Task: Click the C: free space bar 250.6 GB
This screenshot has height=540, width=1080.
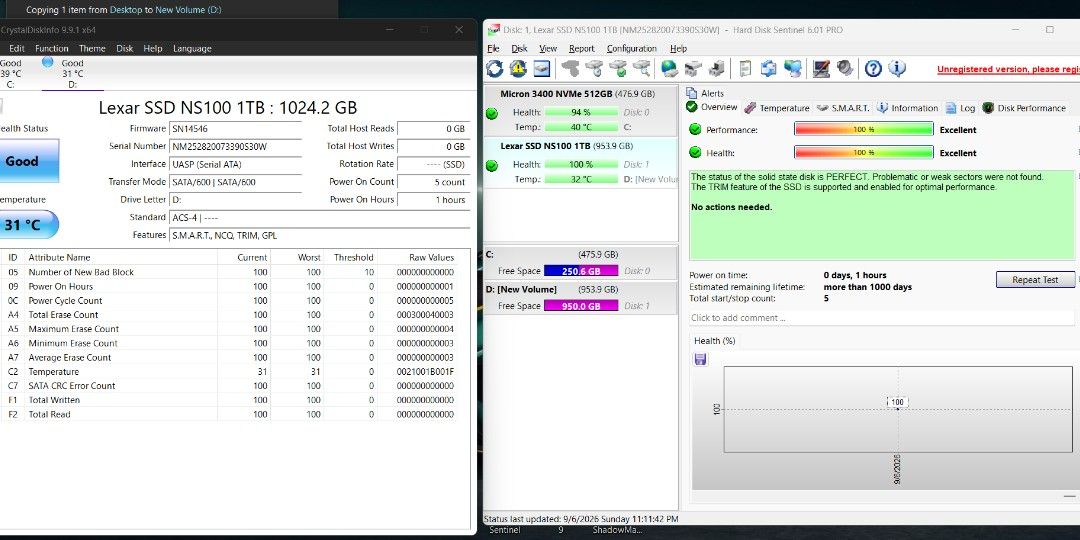Action: (581, 271)
